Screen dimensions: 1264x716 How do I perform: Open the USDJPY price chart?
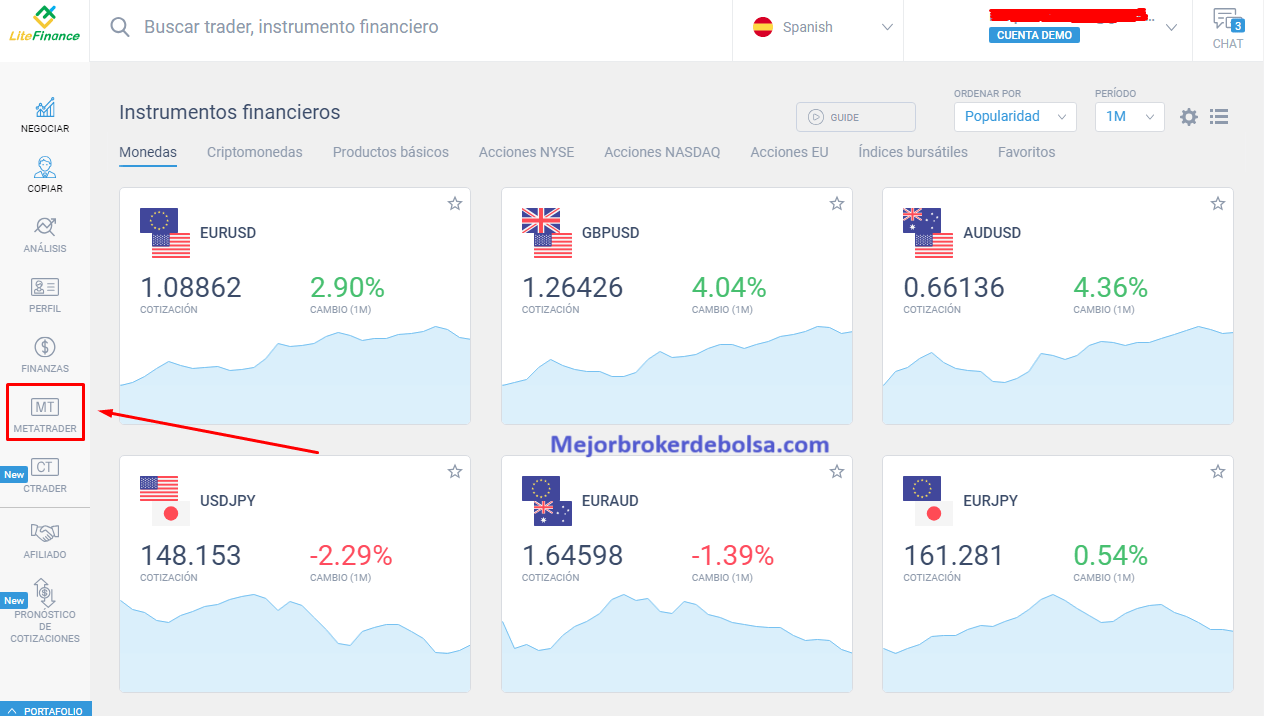tap(295, 642)
